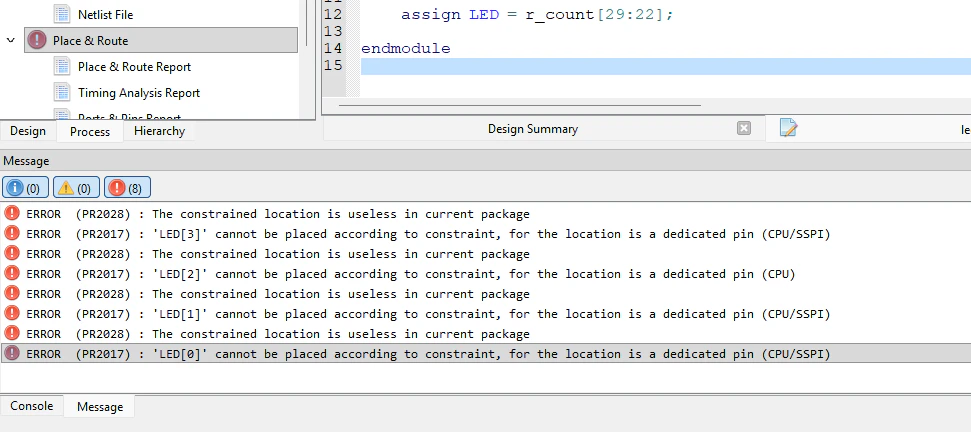Place cursor on empty line 15
This screenshot has height=432, width=971.
pyautogui.click(x=666, y=66)
